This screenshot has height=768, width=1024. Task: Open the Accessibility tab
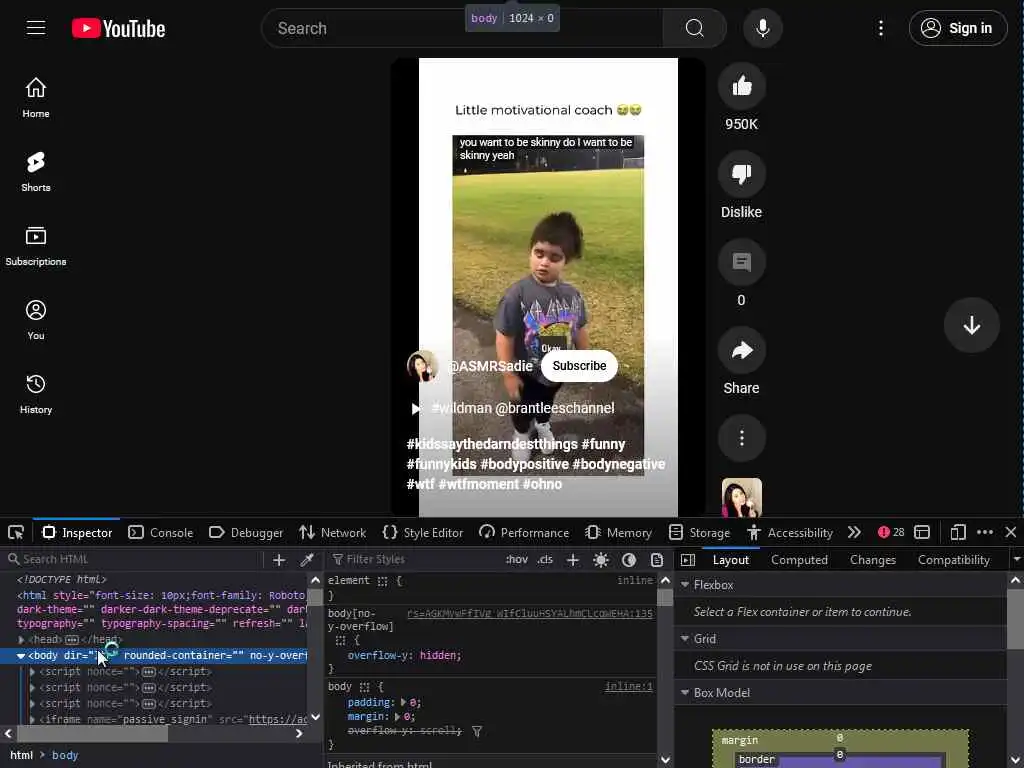coord(790,532)
